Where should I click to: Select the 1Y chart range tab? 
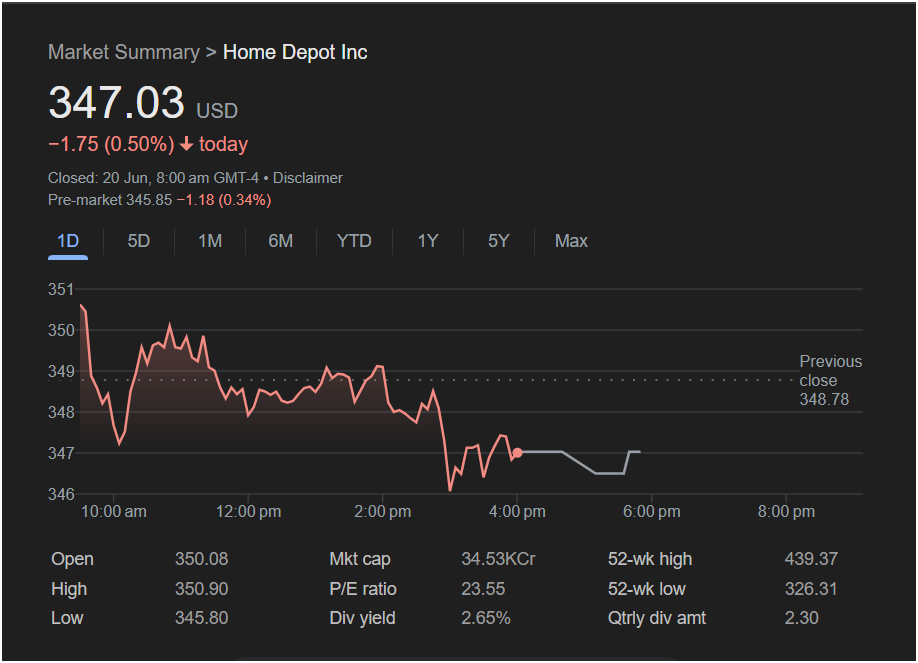coord(428,241)
